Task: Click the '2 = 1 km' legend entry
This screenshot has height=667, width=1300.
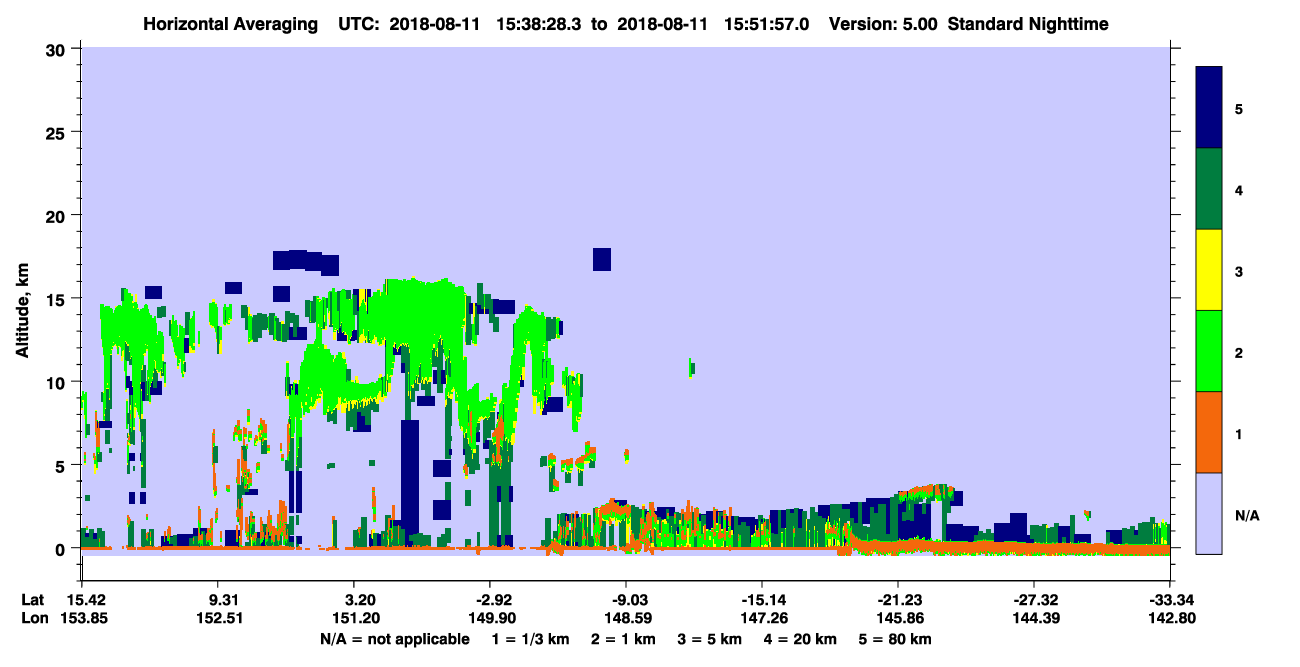Action: coord(623,639)
